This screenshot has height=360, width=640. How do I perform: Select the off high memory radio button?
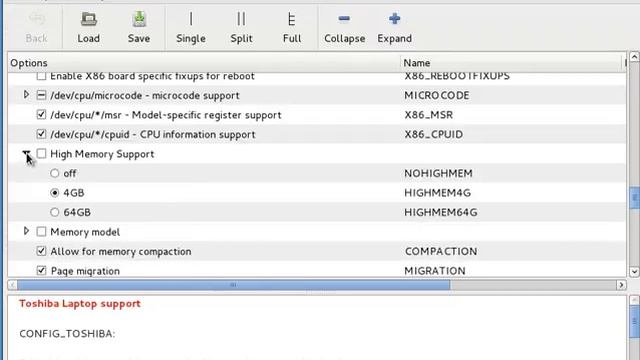click(55, 173)
